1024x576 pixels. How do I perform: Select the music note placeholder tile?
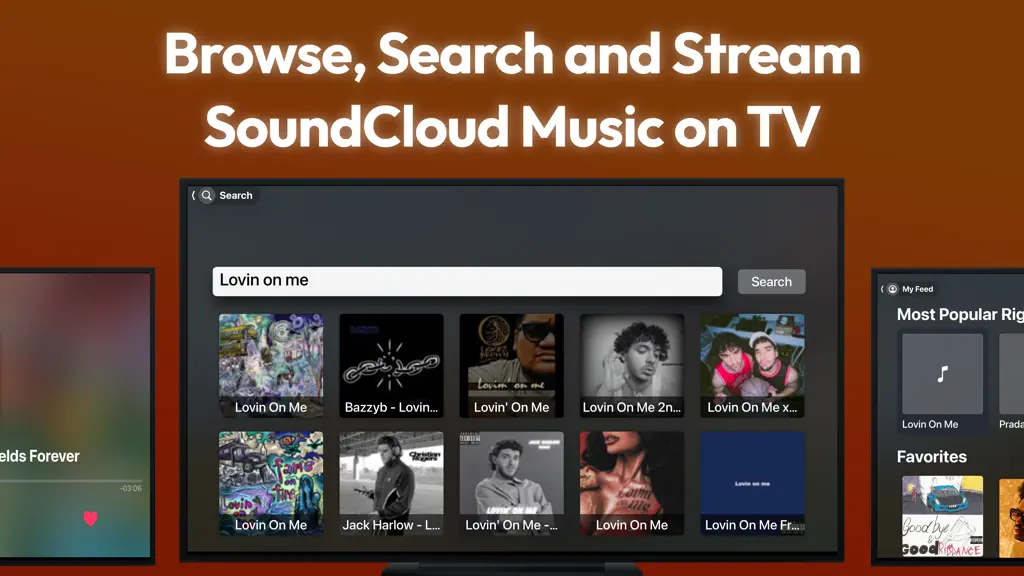[942, 374]
